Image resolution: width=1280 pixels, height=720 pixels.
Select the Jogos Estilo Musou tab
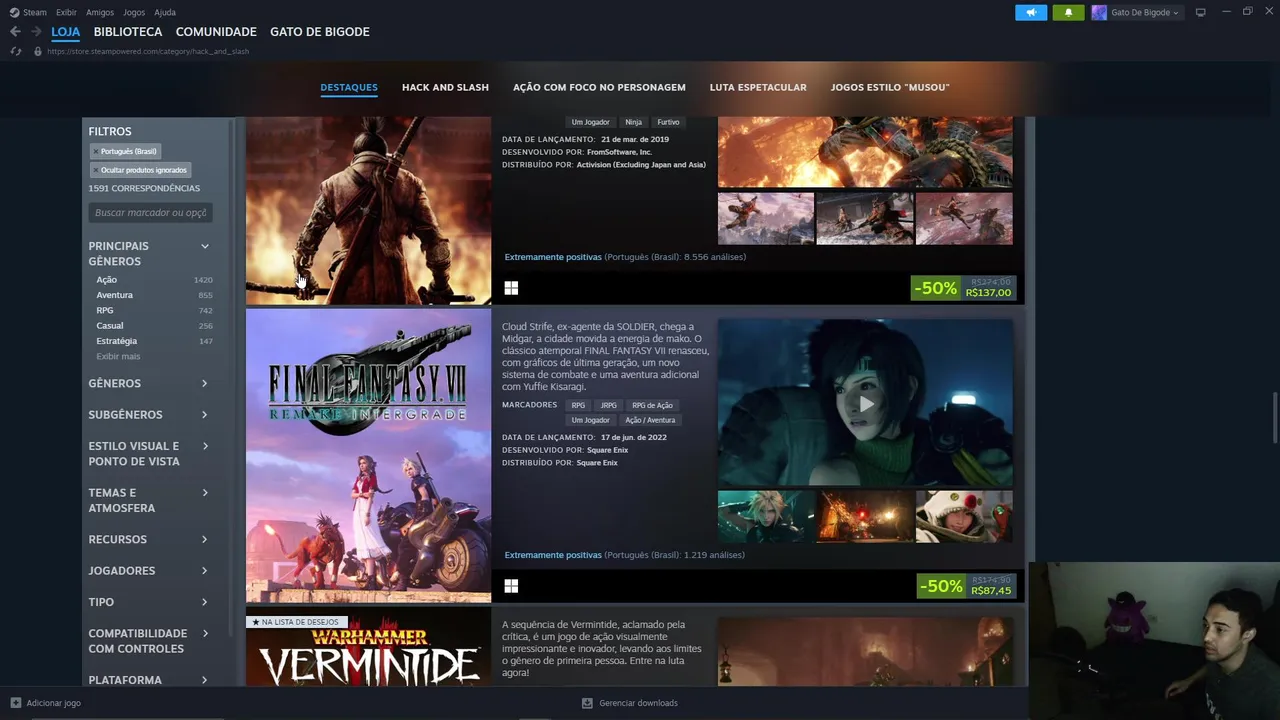click(x=890, y=87)
